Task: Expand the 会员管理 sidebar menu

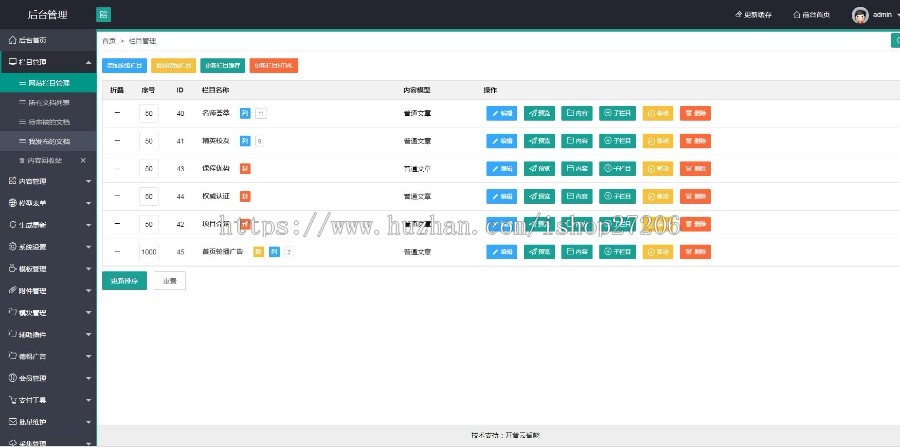Action: tap(48, 378)
